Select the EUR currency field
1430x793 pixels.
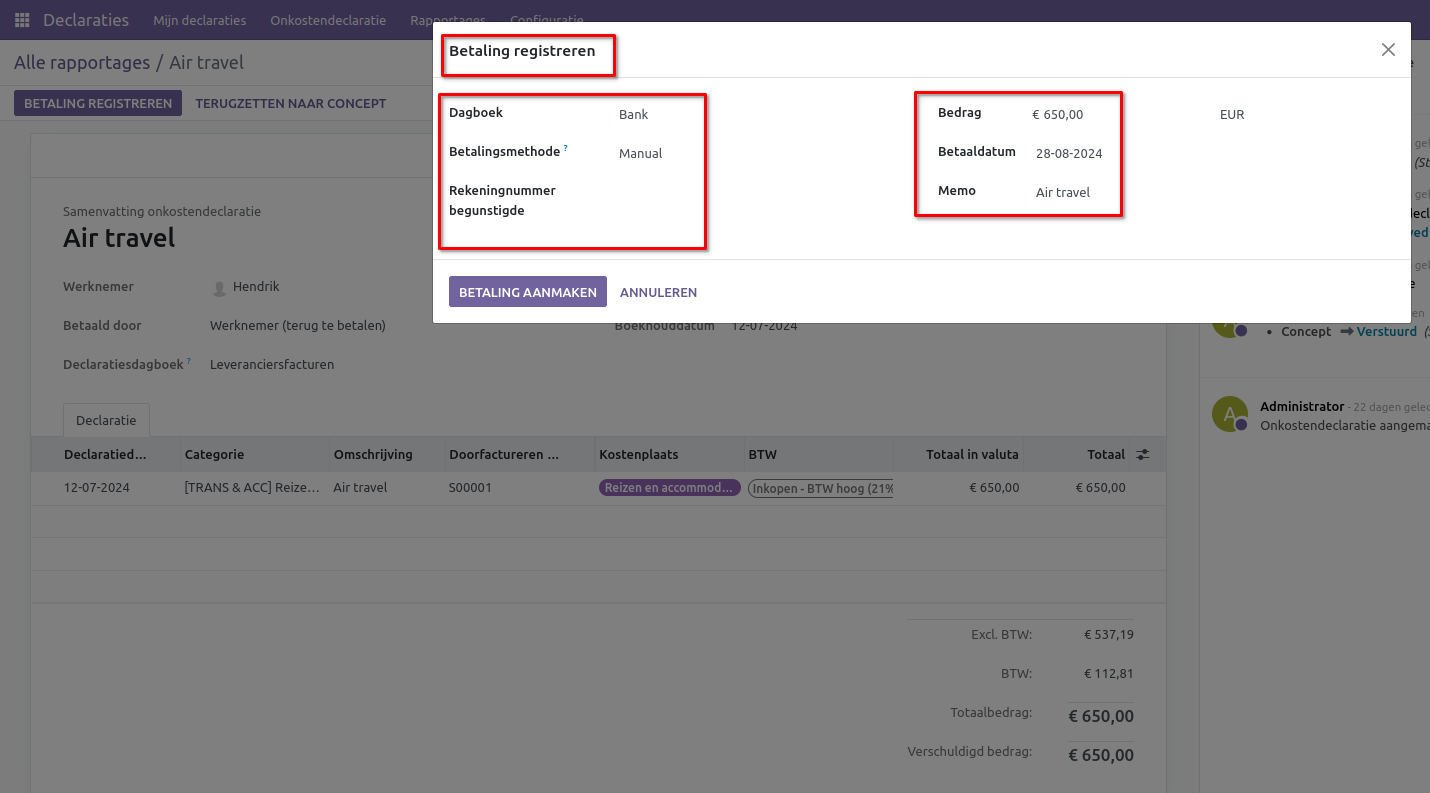[1300, 115]
